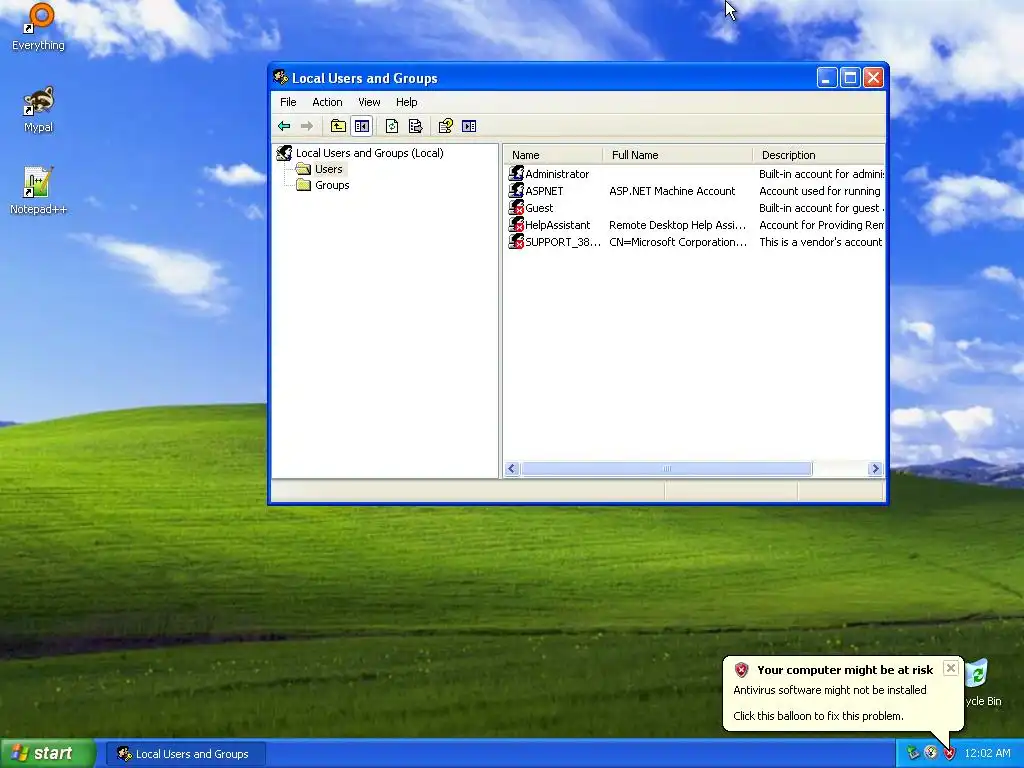
Task: Open the Recycle Bin desktop icon
Action: pos(981,682)
